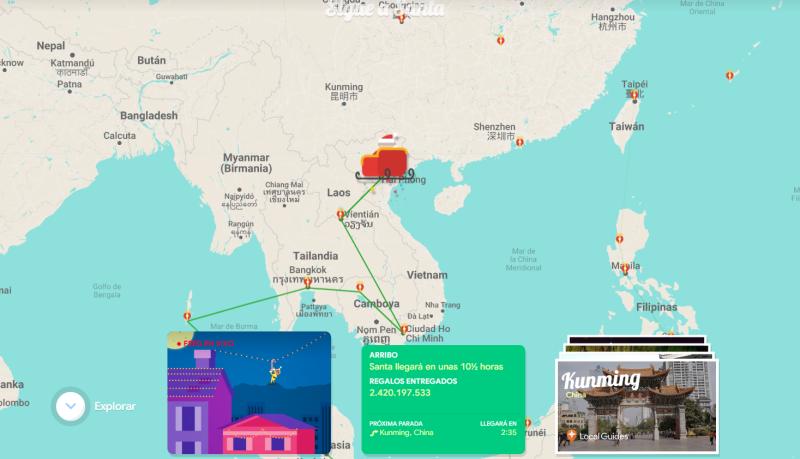
Task: Open the Explorar chevron circle button
Action: coord(70,406)
